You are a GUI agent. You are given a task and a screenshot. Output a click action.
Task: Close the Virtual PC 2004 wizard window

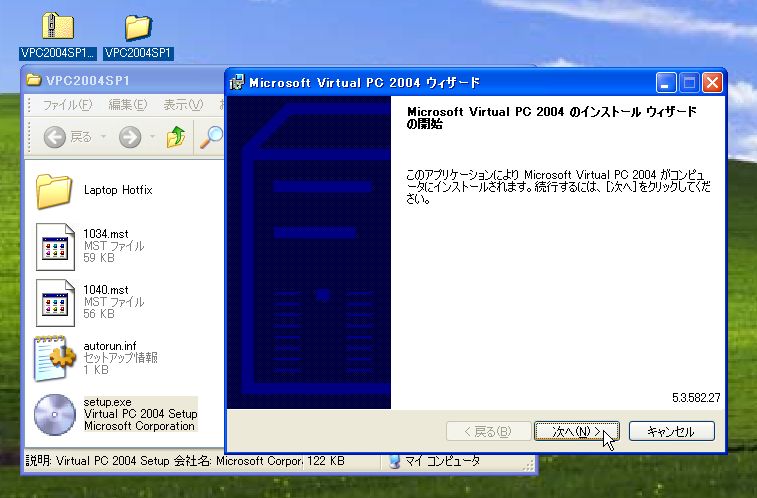pyautogui.click(x=712, y=83)
